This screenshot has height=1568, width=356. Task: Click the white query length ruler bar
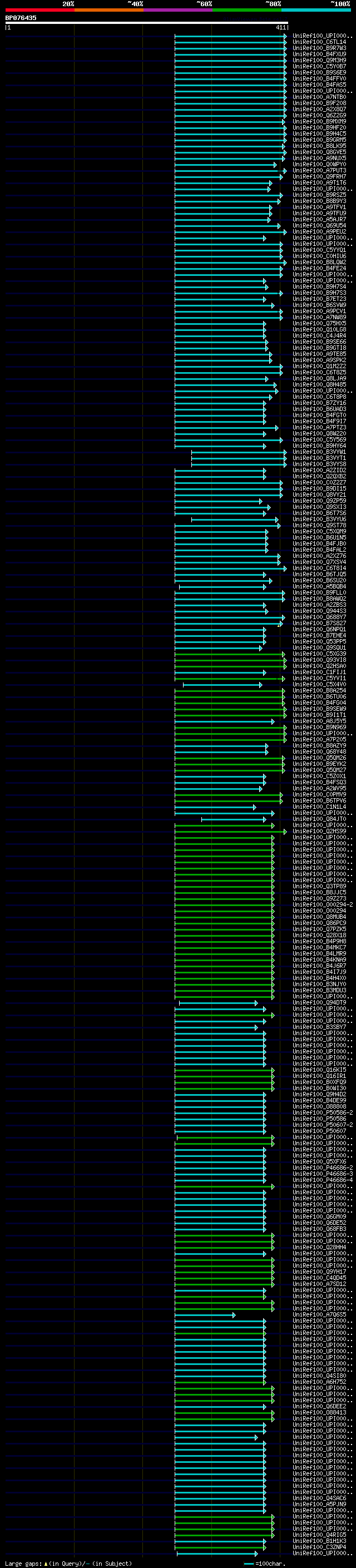147,23
